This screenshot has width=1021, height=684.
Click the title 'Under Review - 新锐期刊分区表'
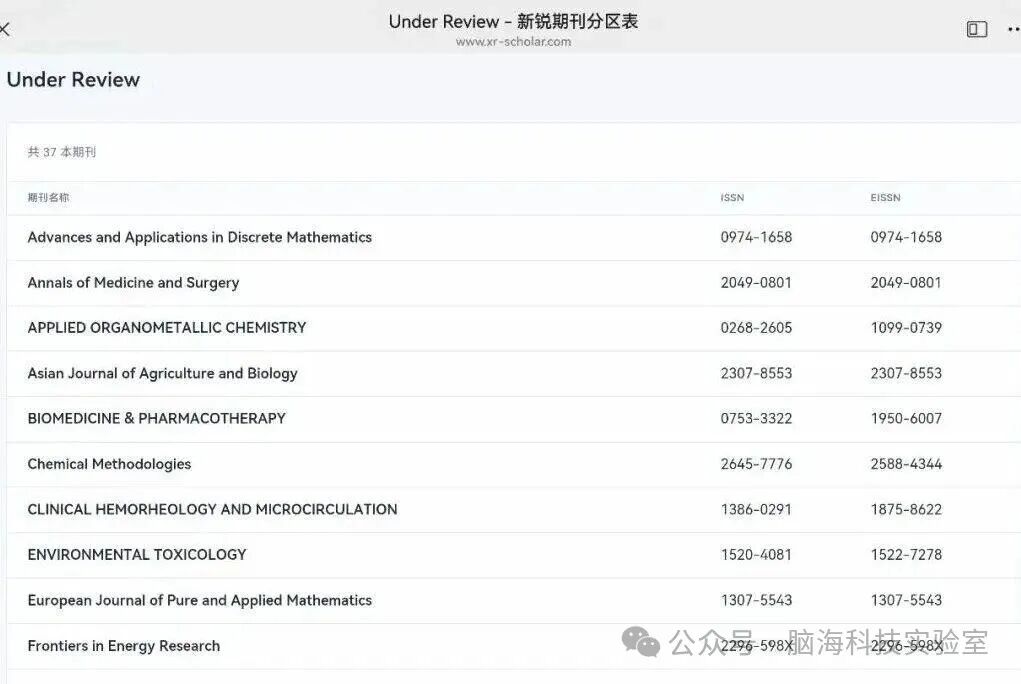tap(513, 21)
